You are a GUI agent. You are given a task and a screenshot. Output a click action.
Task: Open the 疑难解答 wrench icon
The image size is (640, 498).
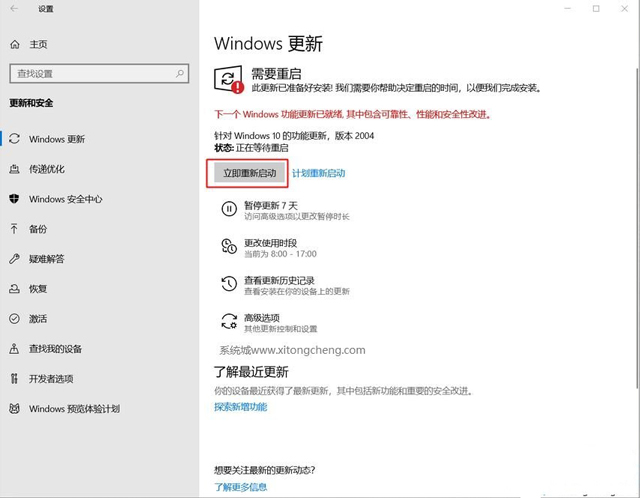(14, 259)
